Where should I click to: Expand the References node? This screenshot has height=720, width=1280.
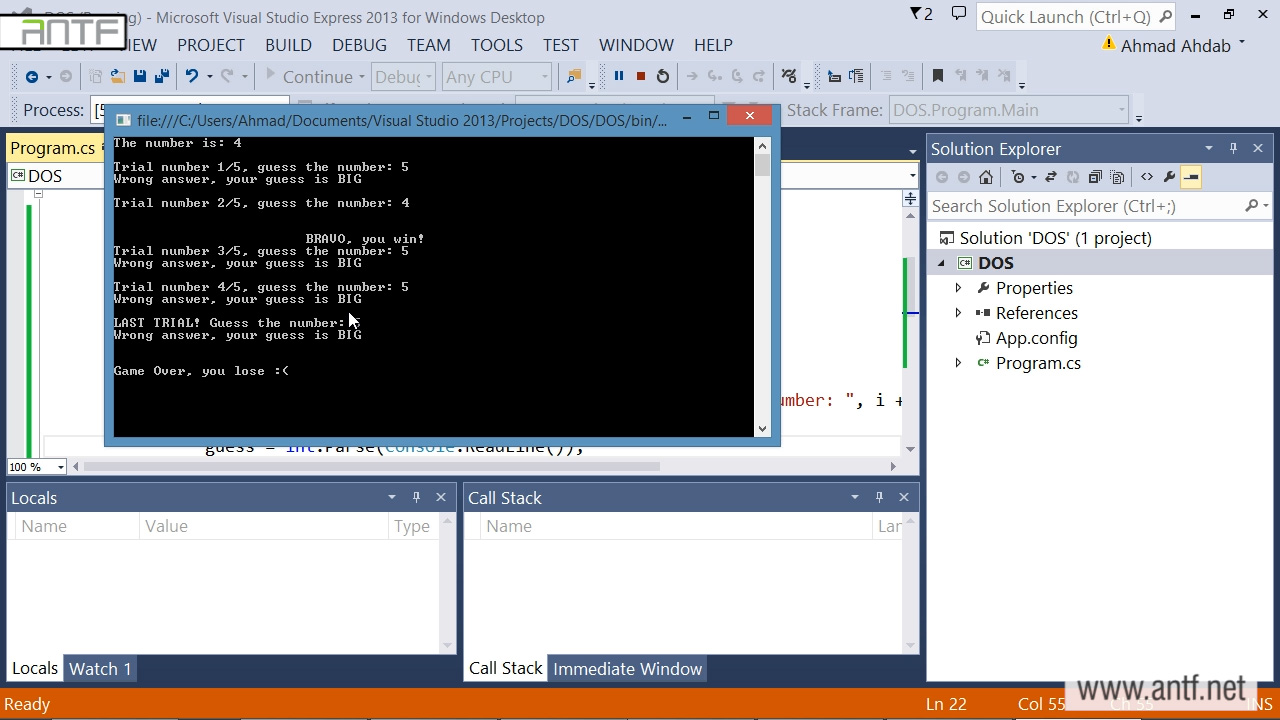click(x=958, y=313)
